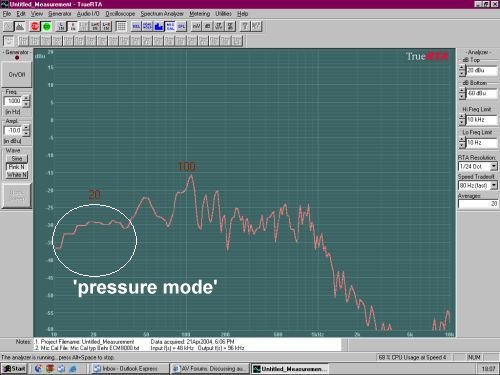The height and width of the screenshot is (375, 500).
Task: Select the Pink N wave option
Action: coord(17,167)
